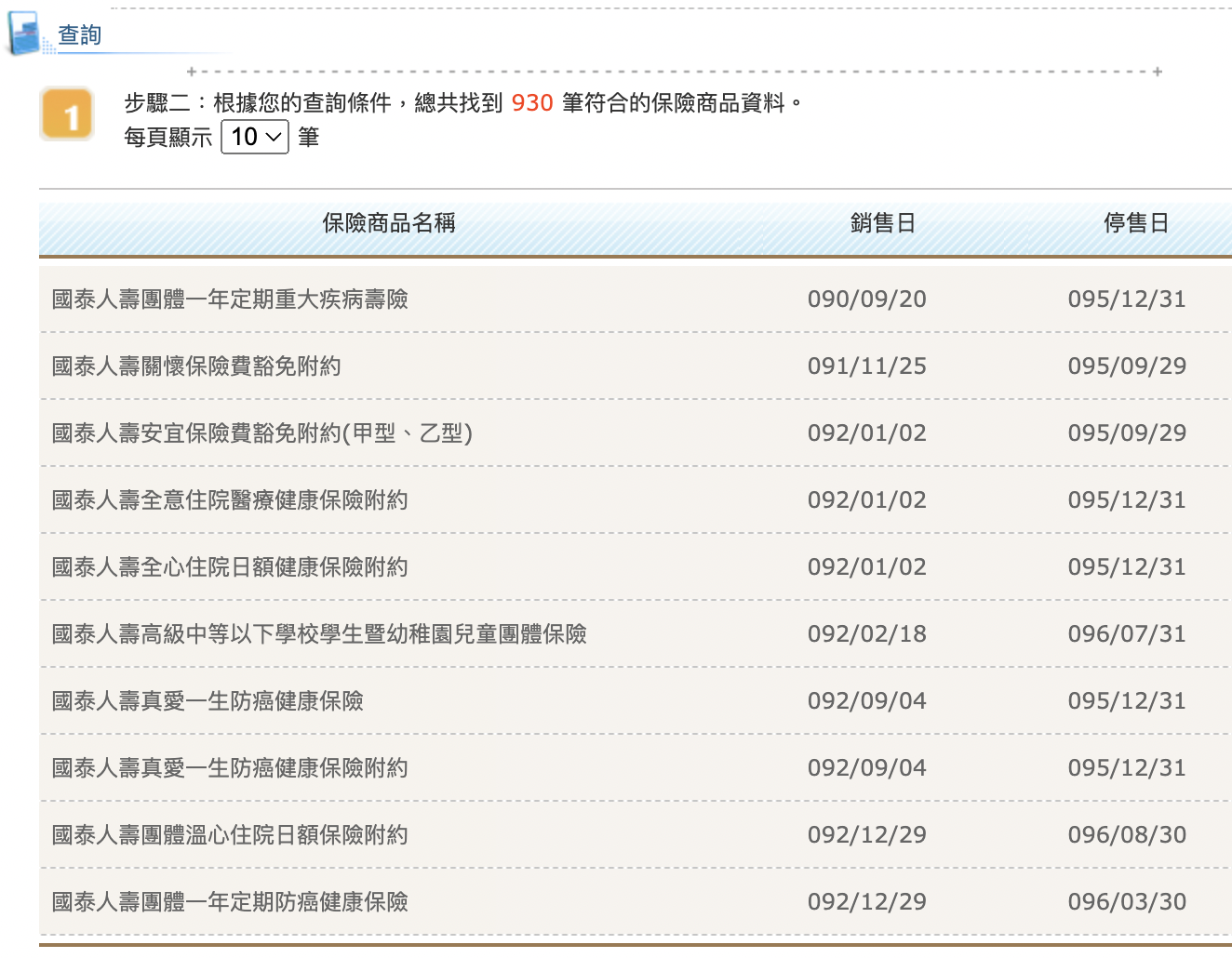Image resolution: width=1232 pixels, height=958 pixels.
Task: Click the 930 results count
Action: pos(532,103)
